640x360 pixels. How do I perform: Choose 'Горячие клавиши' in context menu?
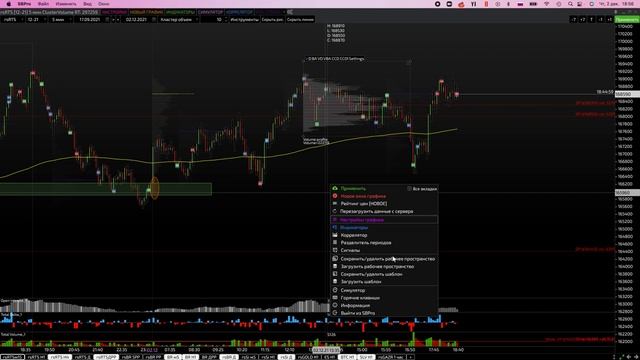click(360, 298)
